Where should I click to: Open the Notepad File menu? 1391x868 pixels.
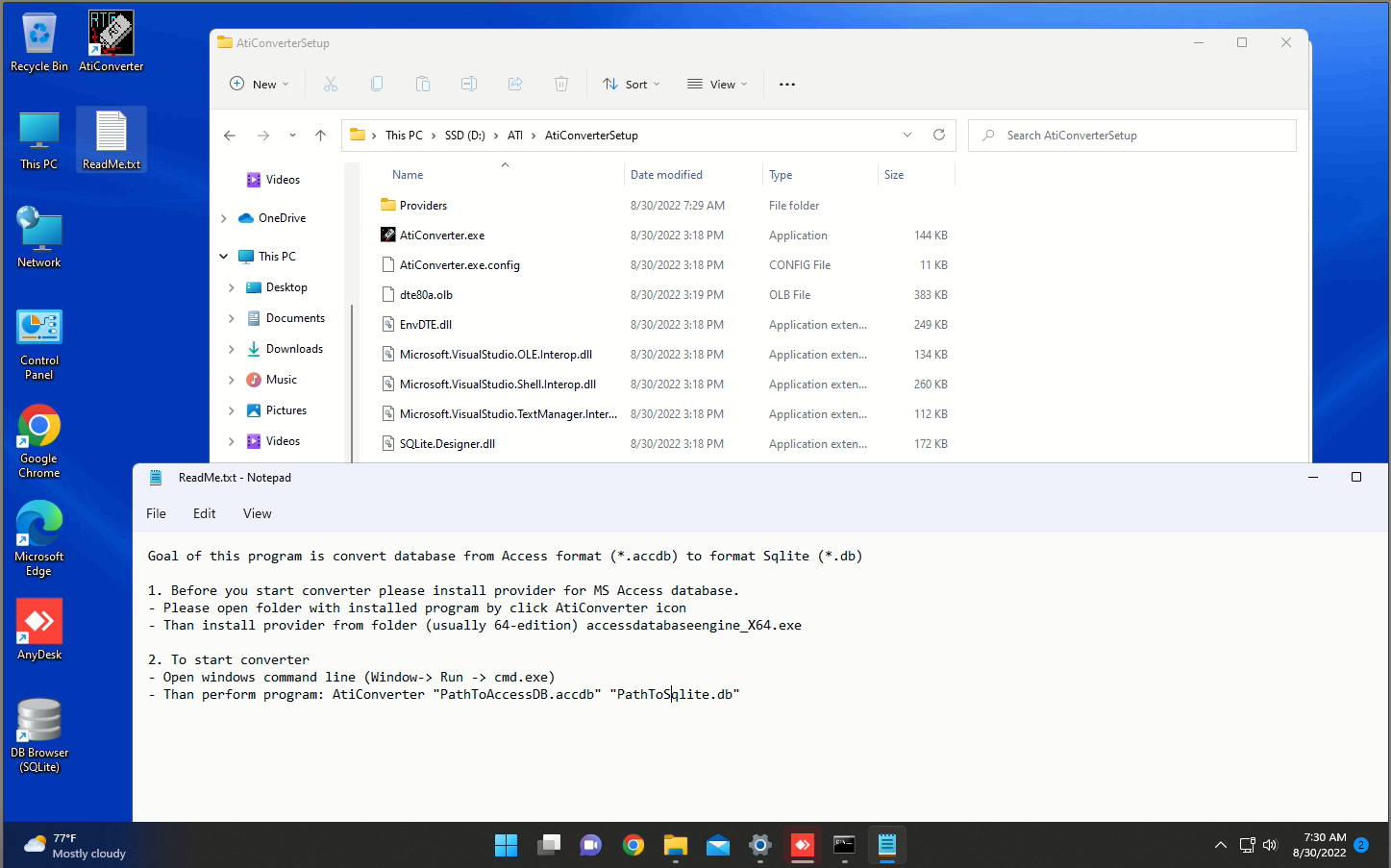pyautogui.click(x=157, y=513)
